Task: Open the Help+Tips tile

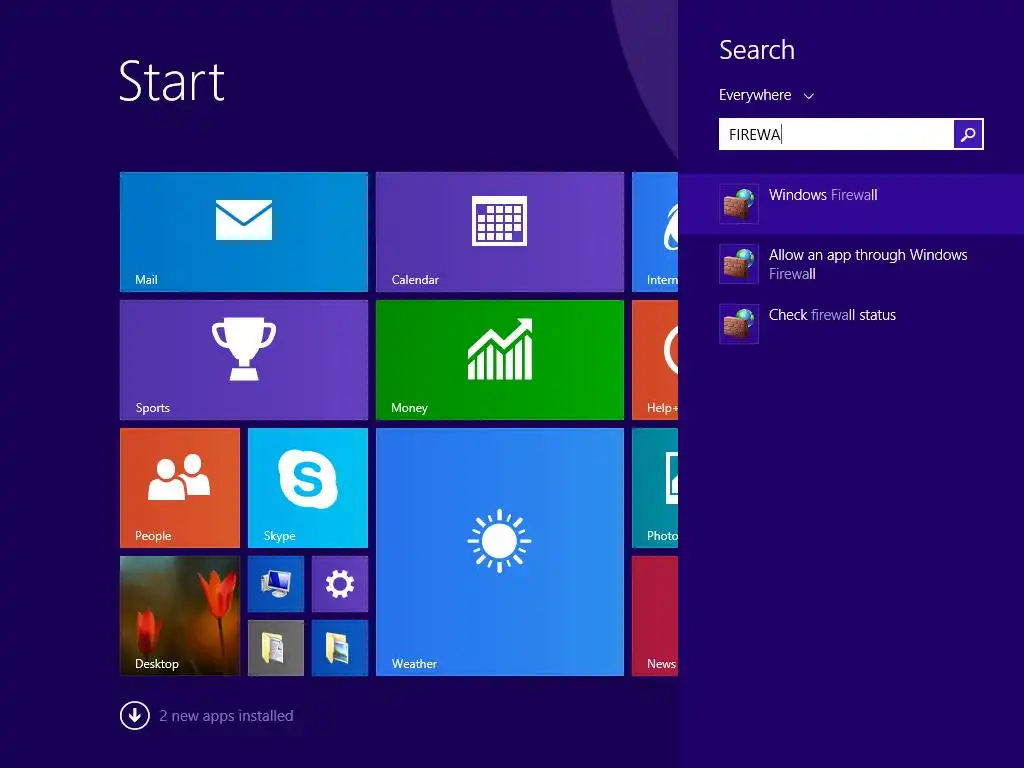Action: (x=655, y=360)
